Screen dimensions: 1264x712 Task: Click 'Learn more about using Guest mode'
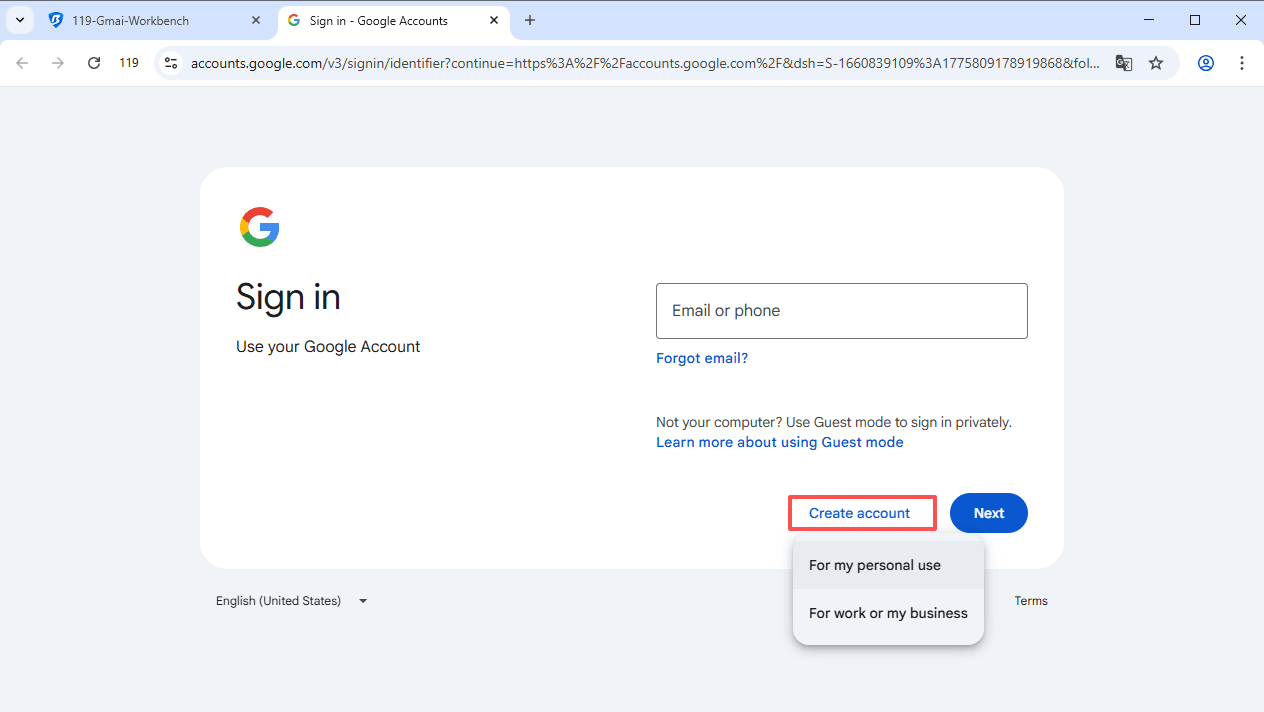pos(779,441)
